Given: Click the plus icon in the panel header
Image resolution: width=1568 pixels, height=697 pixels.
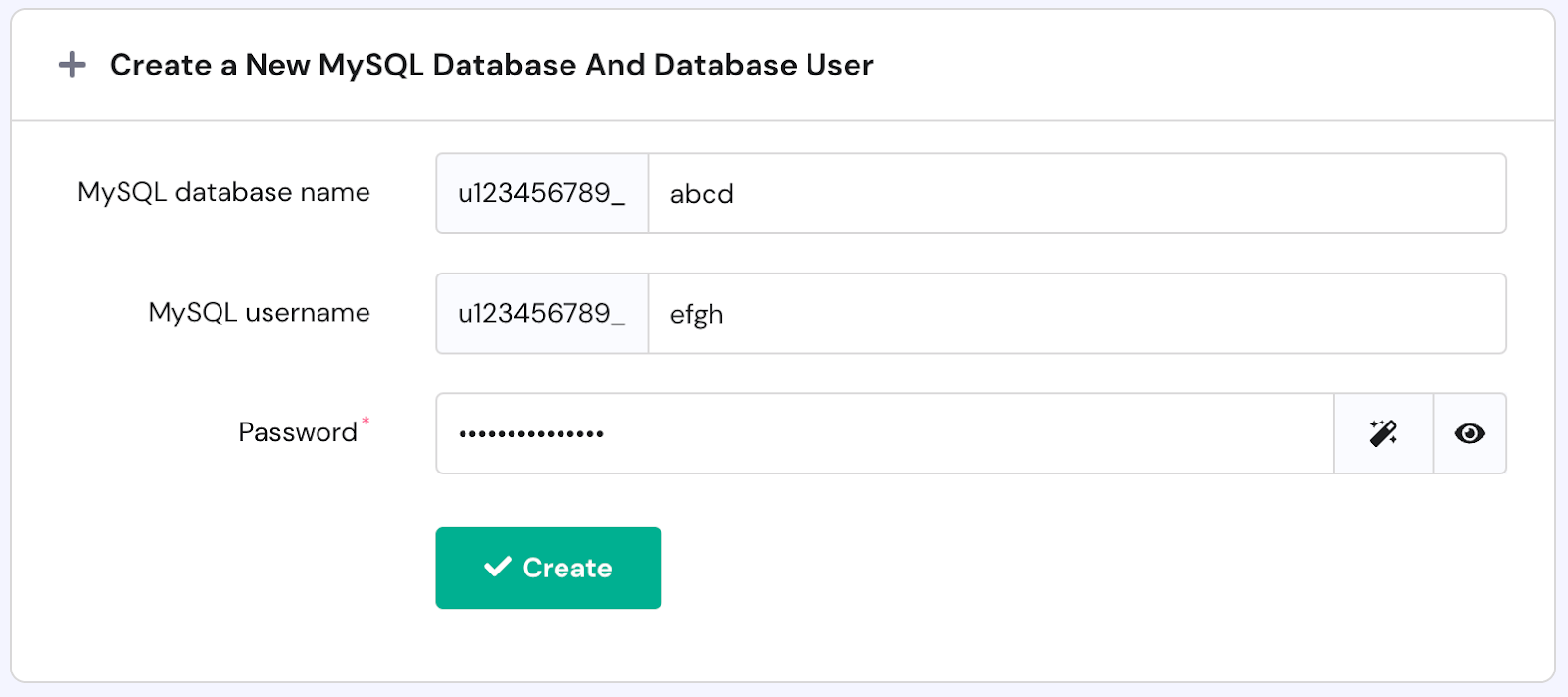Looking at the screenshot, I should (72, 65).
